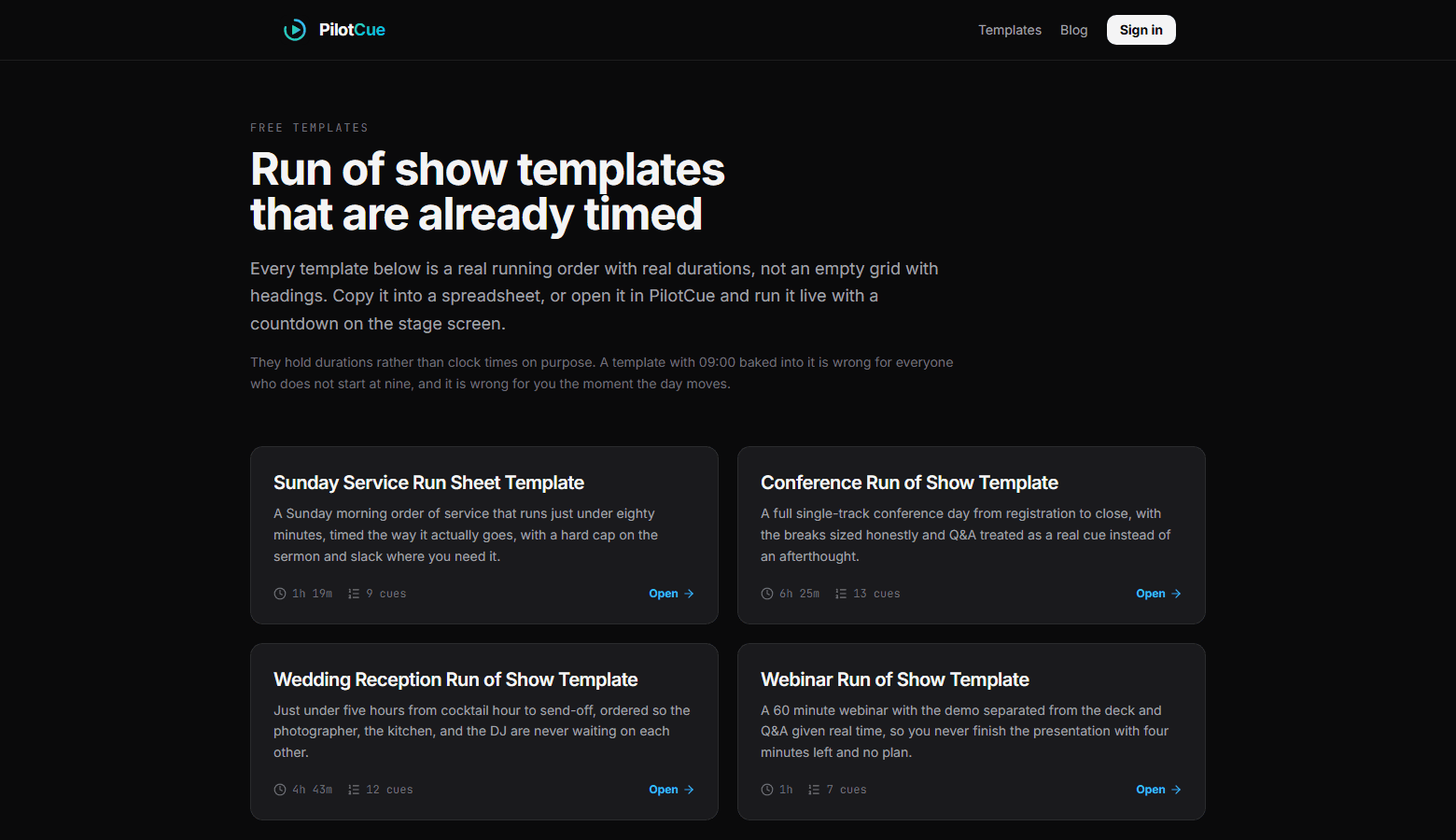Click paragraph starting 'They hold durations'
1456x840 pixels.
point(602,372)
